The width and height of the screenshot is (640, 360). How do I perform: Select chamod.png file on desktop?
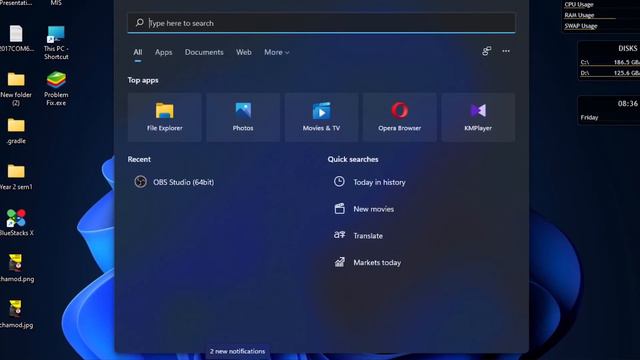coord(16,268)
